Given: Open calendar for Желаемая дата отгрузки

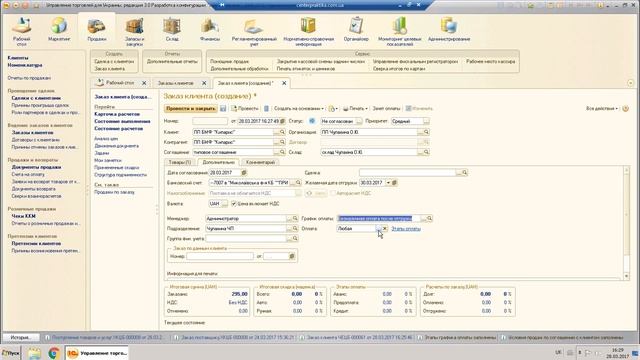Looking at the screenshot, I should coord(394,183).
